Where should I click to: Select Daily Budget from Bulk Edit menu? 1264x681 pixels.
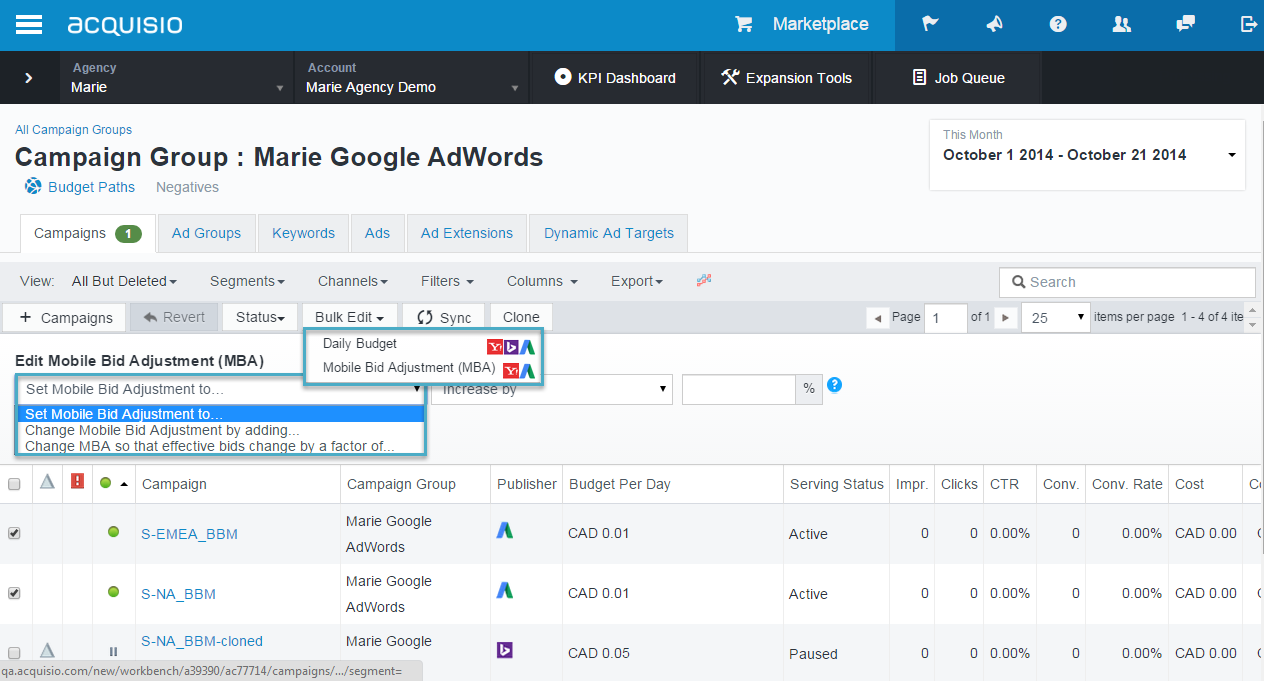tap(359, 344)
